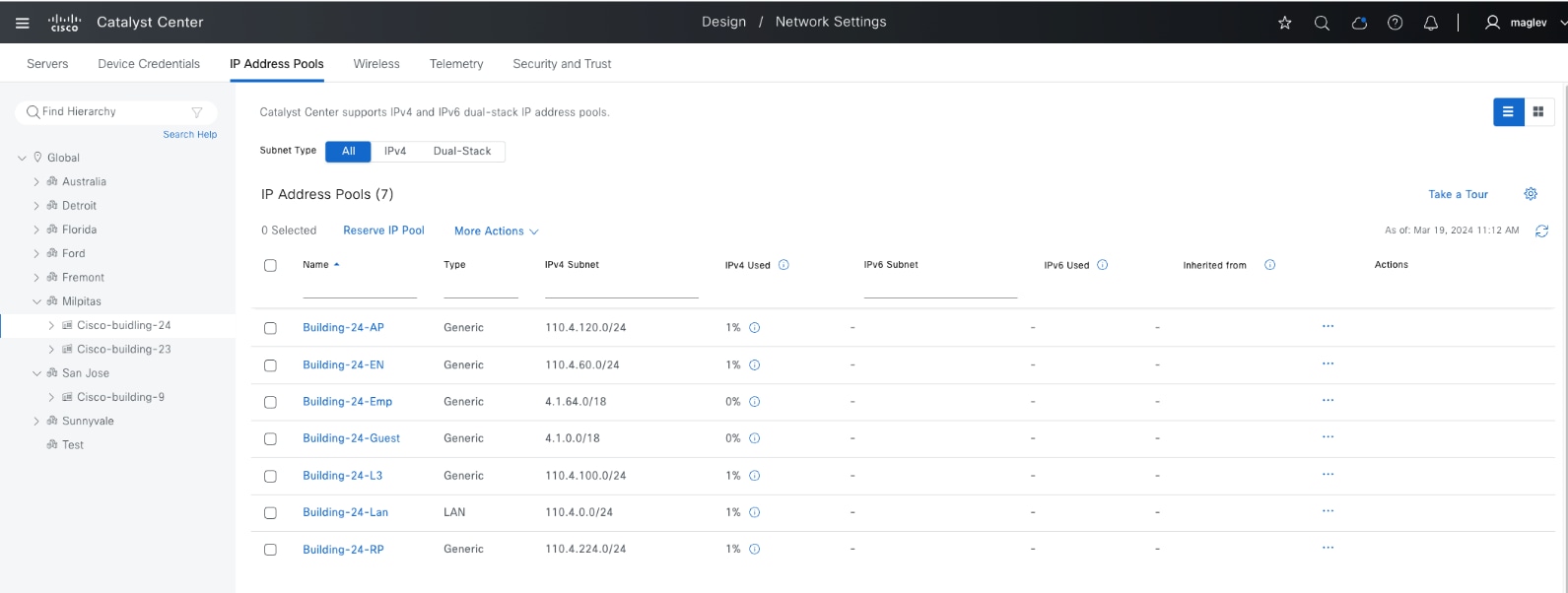Collapse the Milpitas tree node
1568x593 pixels.
[x=36, y=301]
